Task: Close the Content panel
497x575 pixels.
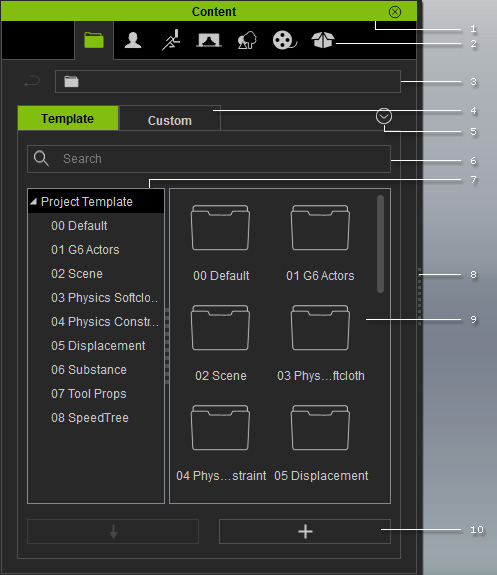Action: point(395,12)
